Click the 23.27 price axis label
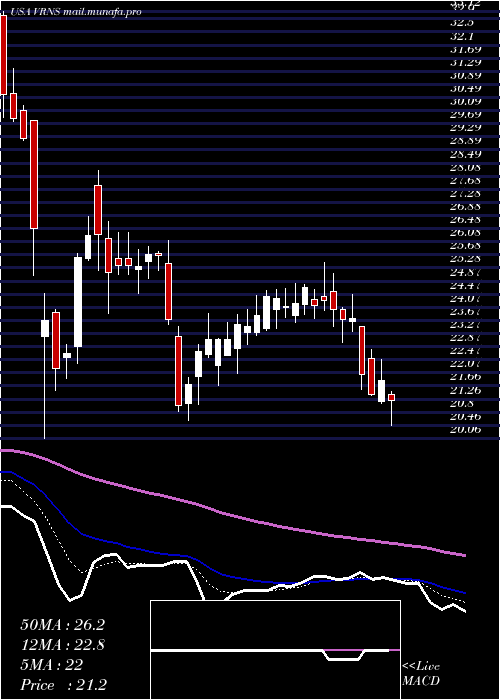Screen dimensions: 500x700 point(466,325)
